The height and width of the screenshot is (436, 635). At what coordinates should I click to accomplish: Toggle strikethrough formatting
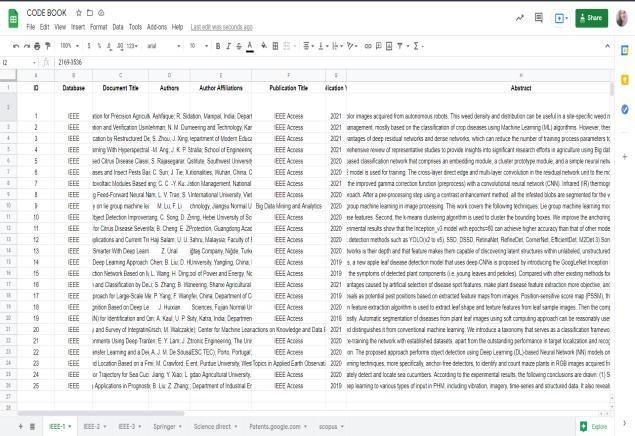(x=239, y=46)
